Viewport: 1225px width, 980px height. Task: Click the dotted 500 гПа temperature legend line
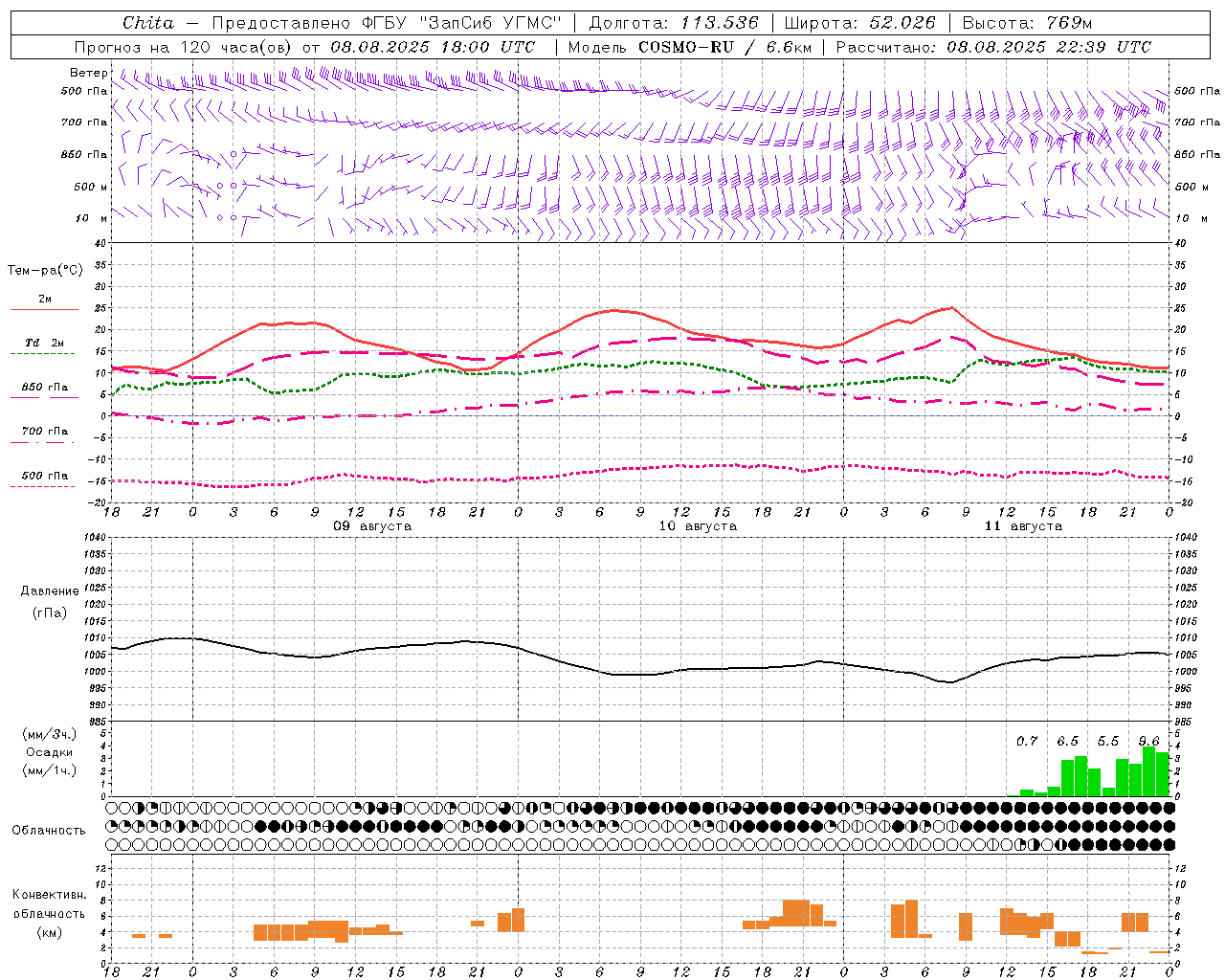(x=43, y=487)
